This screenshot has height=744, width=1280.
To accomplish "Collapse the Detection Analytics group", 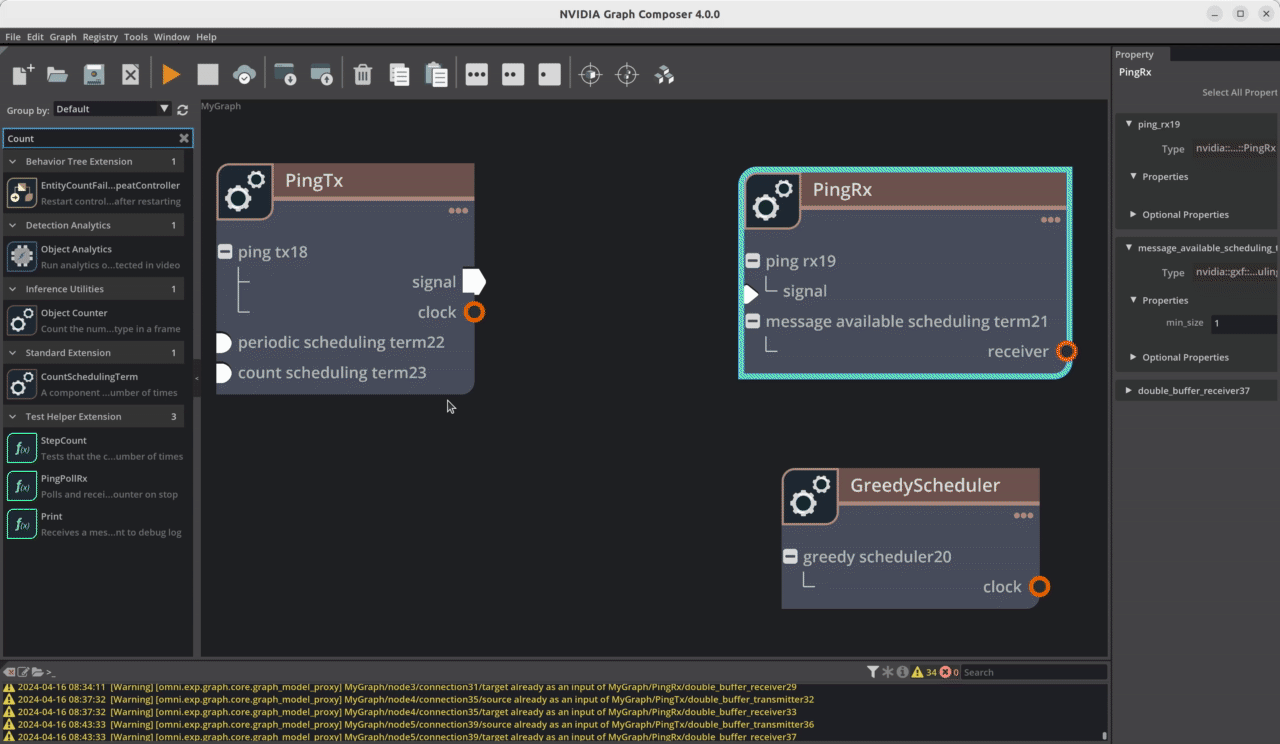I will pyautogui.click(x=13, y=225).
